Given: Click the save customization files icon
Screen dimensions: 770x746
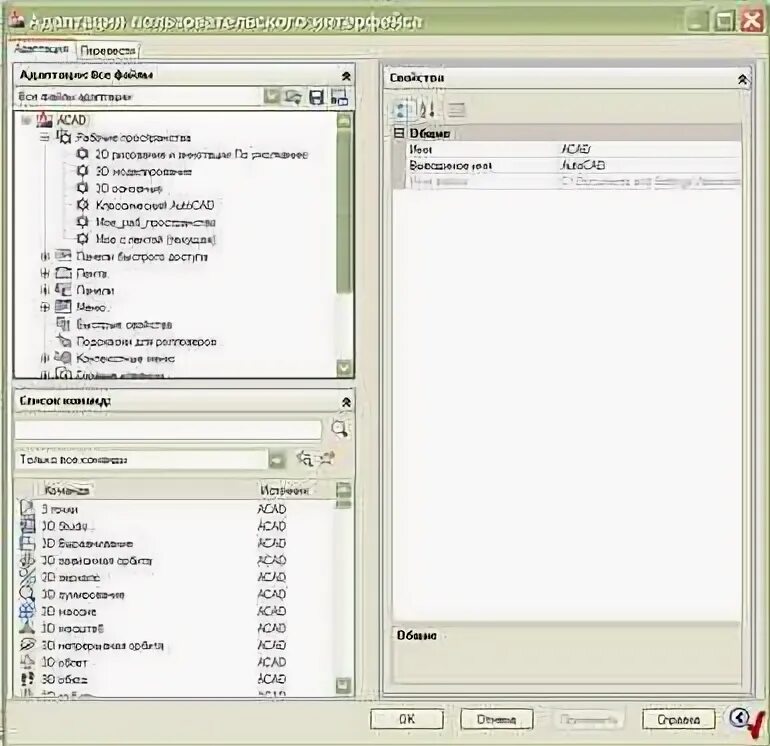Looking at the screenshot, I should [x=317, y=97].
